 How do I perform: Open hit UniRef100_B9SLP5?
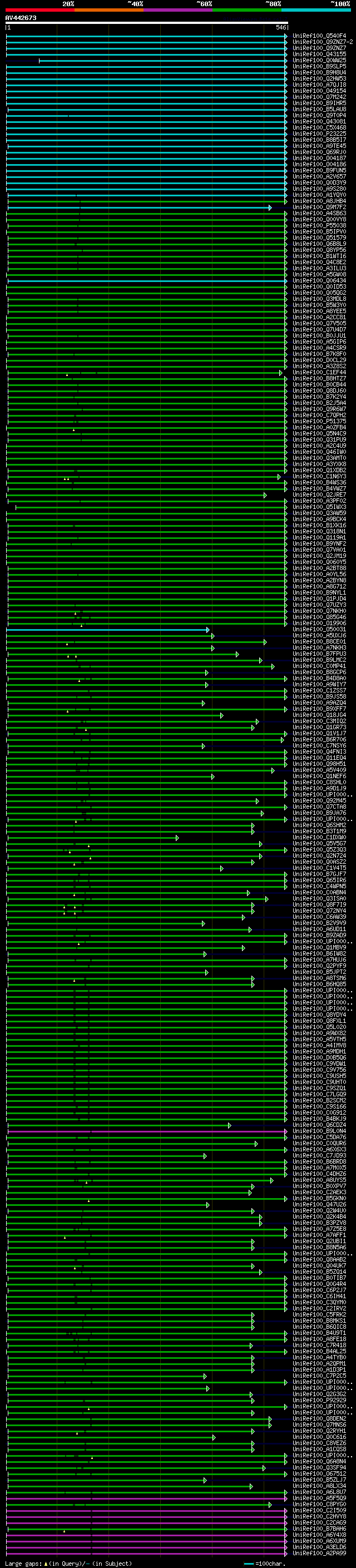pos(319,66)
